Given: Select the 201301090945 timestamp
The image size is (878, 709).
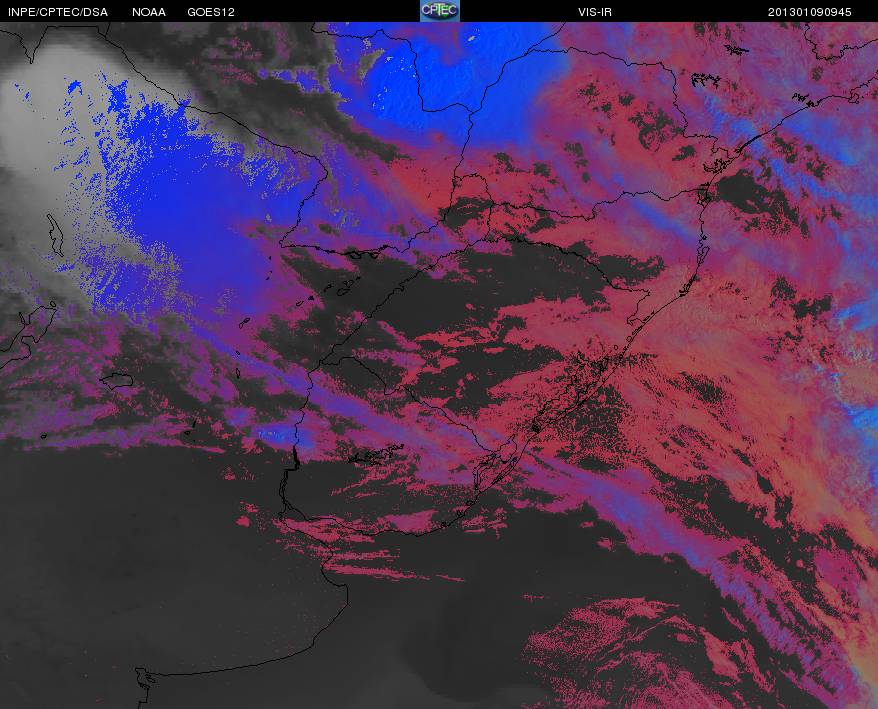Looking at the screenshot, I should 810,12.
